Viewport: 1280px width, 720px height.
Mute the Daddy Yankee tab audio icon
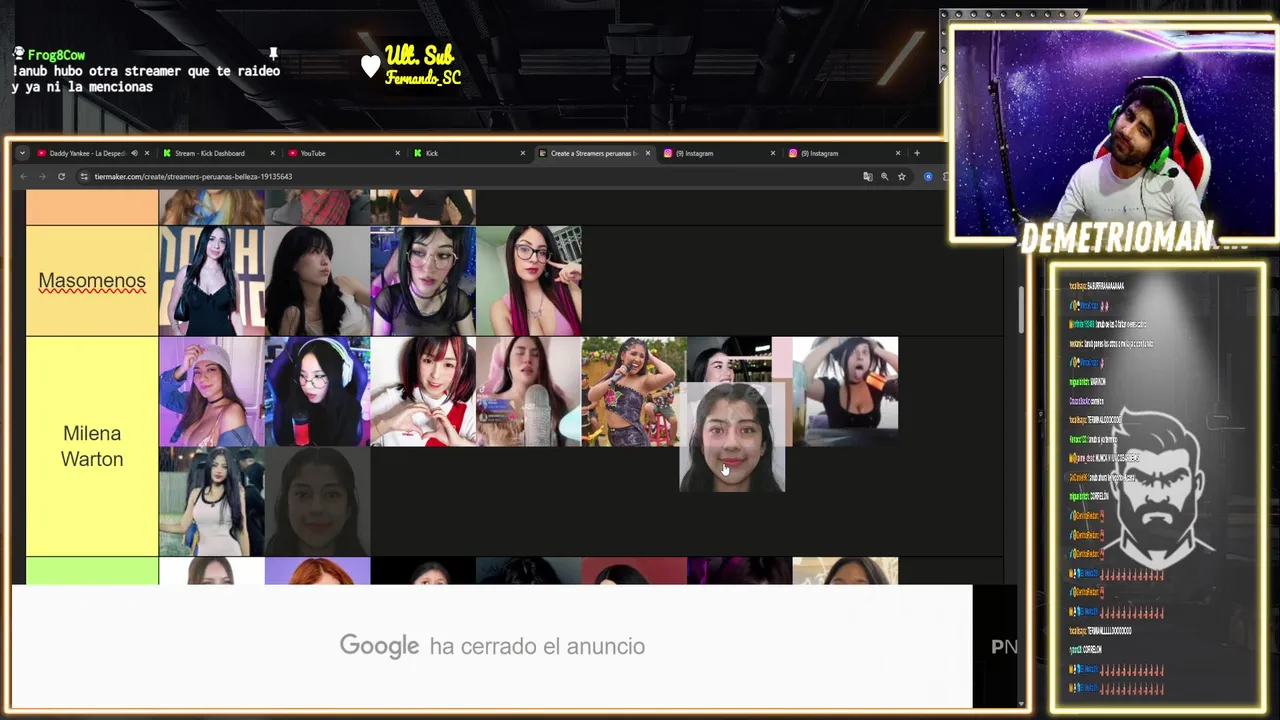134,153
